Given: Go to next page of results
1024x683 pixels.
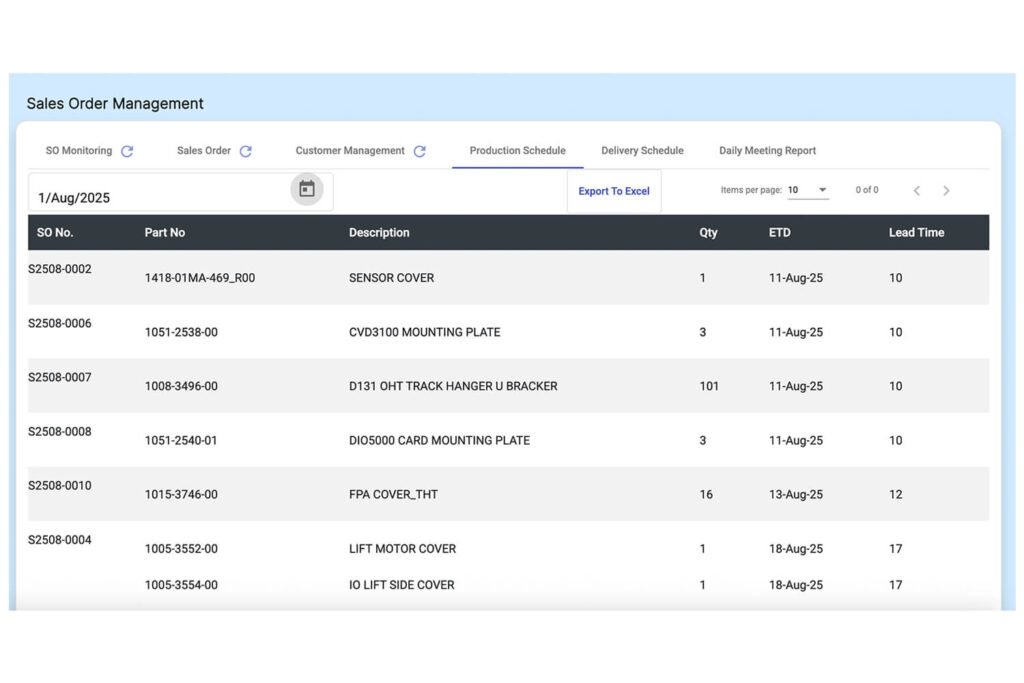Looking at the screenshot, I should click(x=946, y=190).
